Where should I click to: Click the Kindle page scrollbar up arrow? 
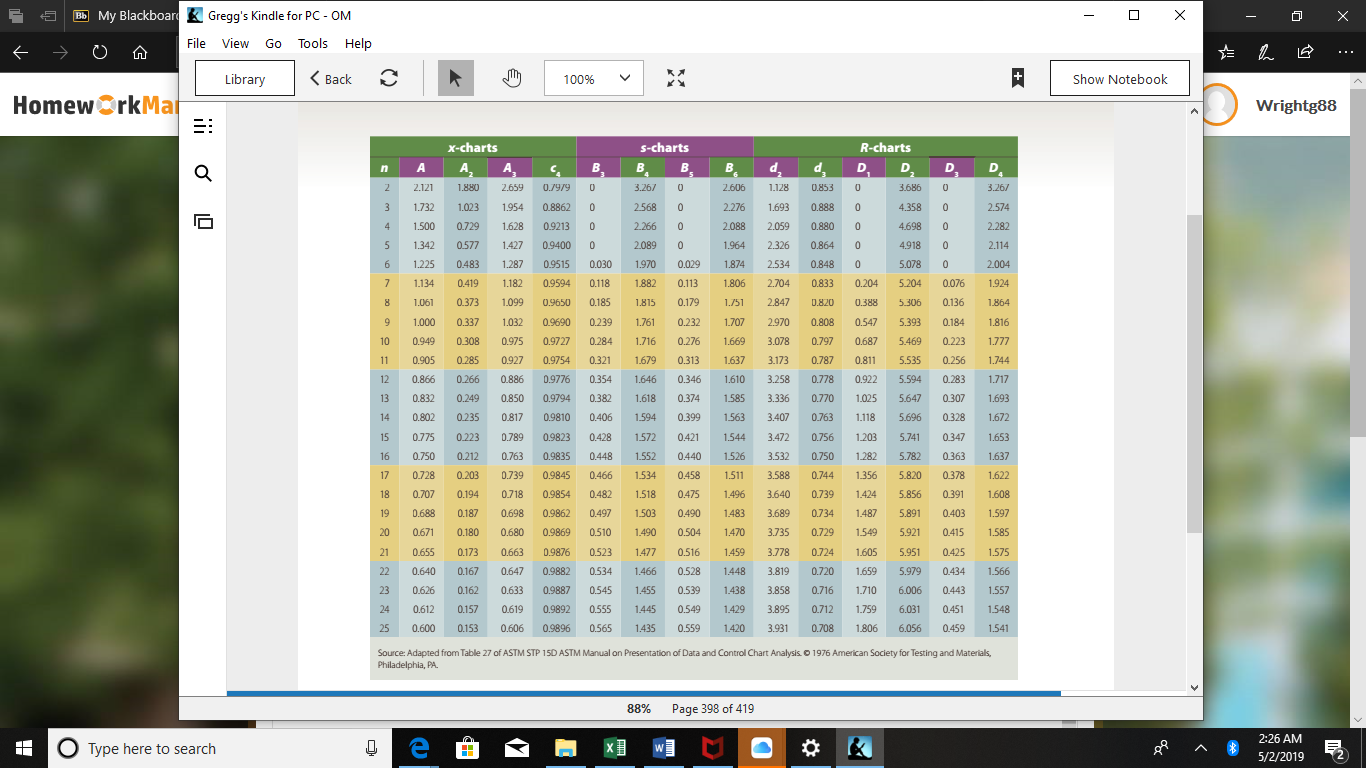click(x=1194, y=111)
